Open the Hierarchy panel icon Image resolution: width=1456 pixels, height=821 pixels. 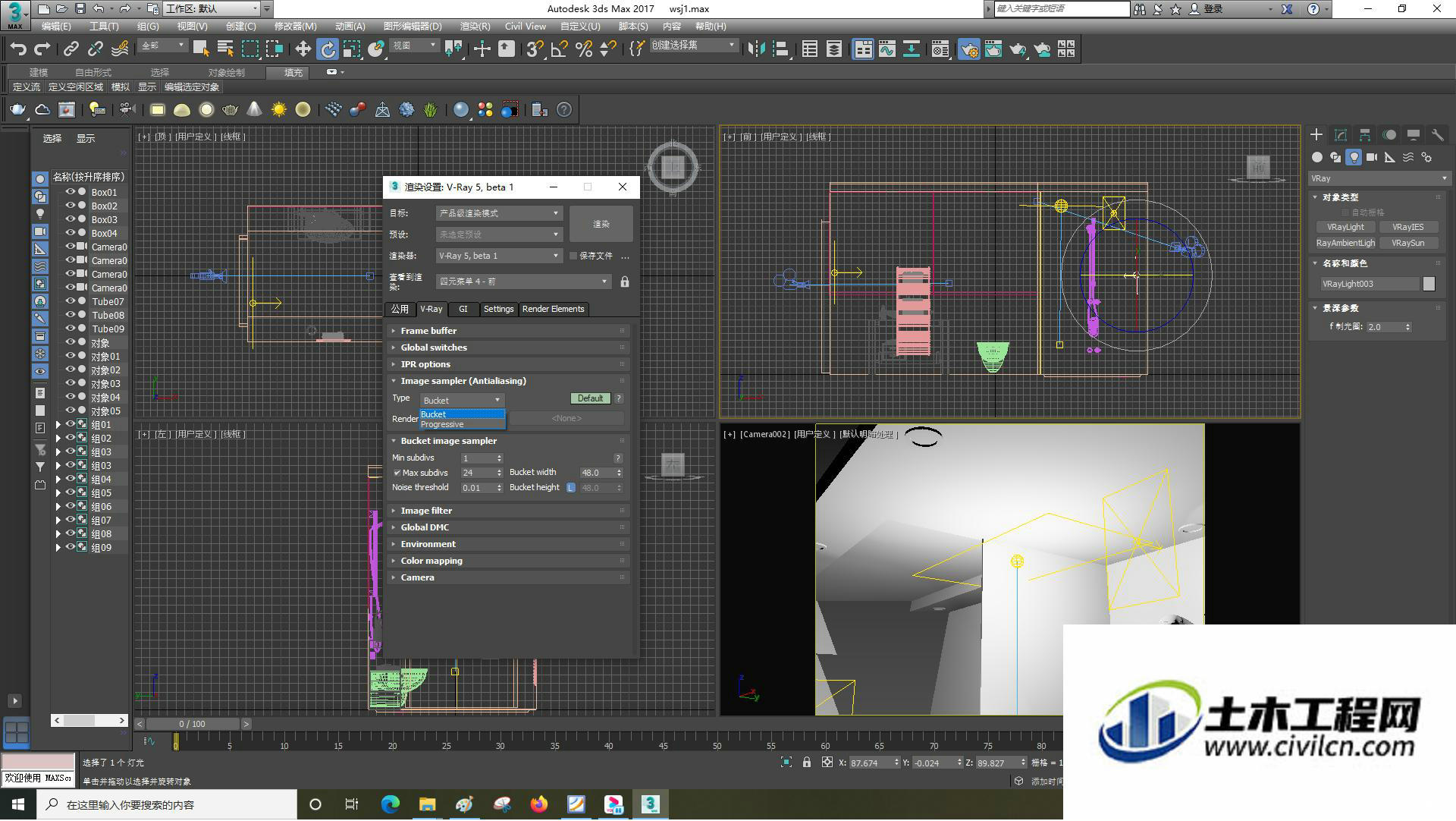[x=1365, y=134]
